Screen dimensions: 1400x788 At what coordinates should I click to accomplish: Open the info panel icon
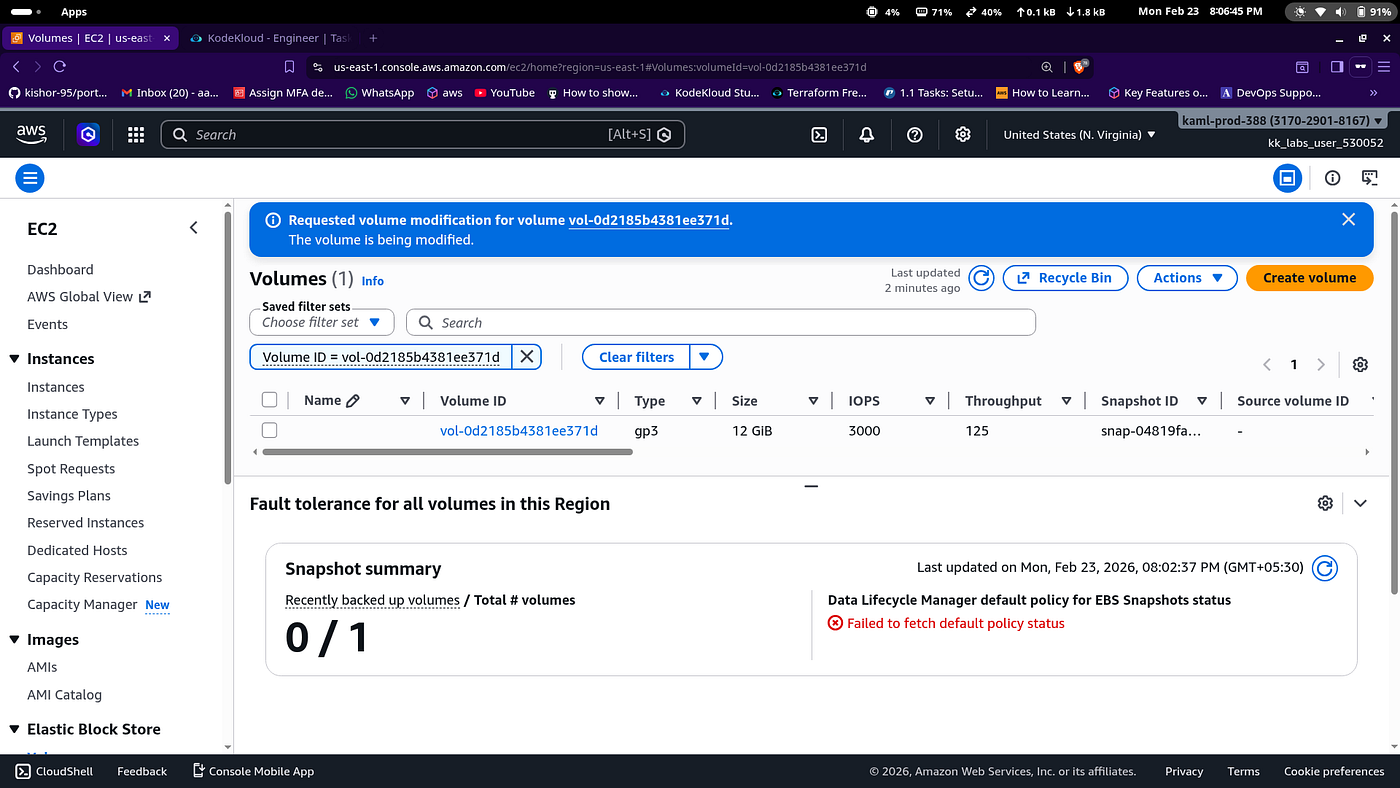click(1332, 178)
